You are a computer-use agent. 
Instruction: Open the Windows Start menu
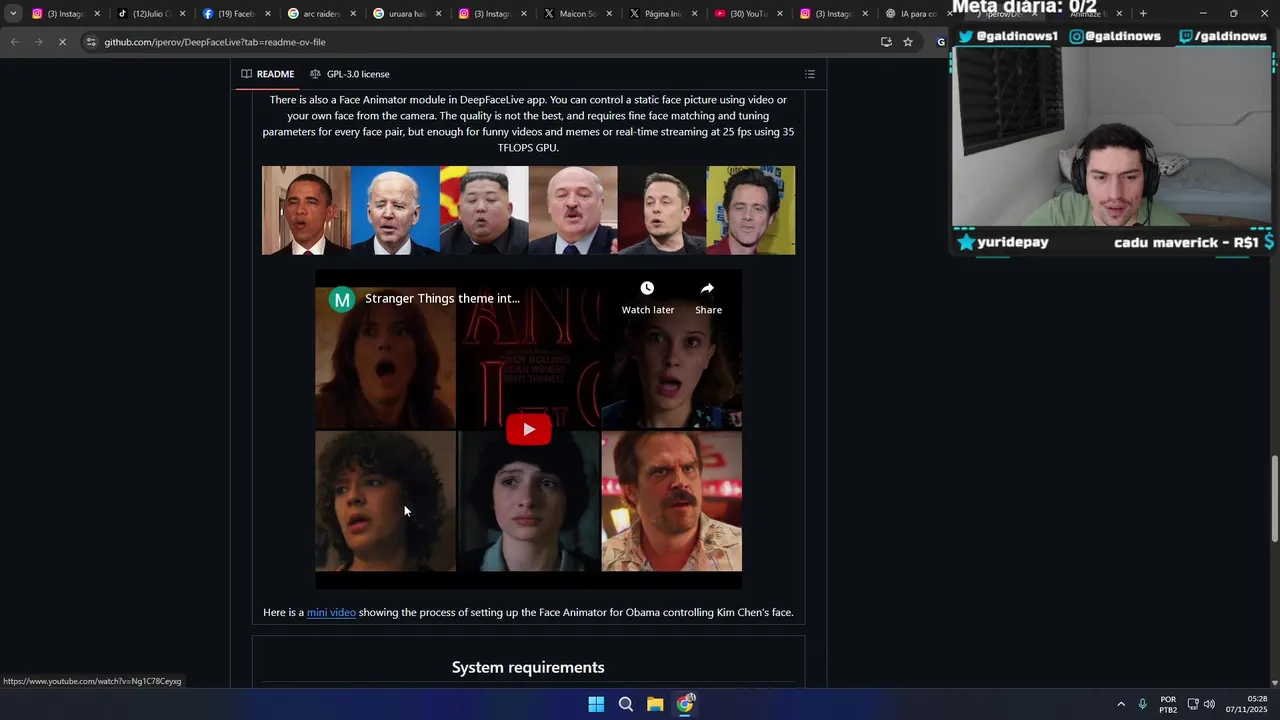pyautogui.click(x=596, y=704)
